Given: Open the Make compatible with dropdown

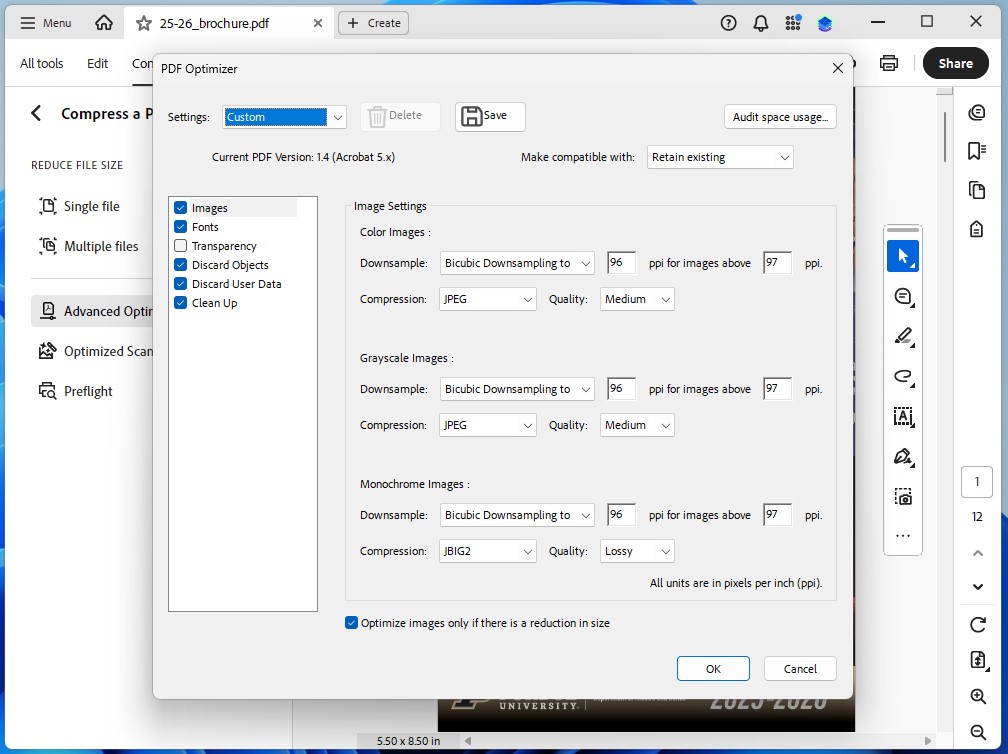Looking at the screenshot, I should pyautogui.click(x=719, y=157).
